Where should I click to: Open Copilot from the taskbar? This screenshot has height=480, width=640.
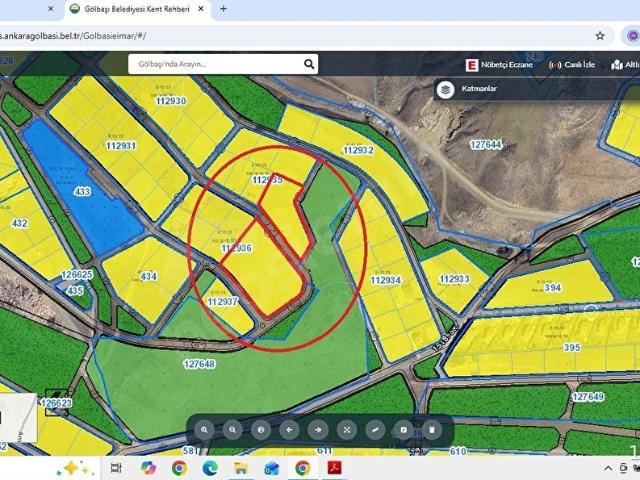coord(148,468)
